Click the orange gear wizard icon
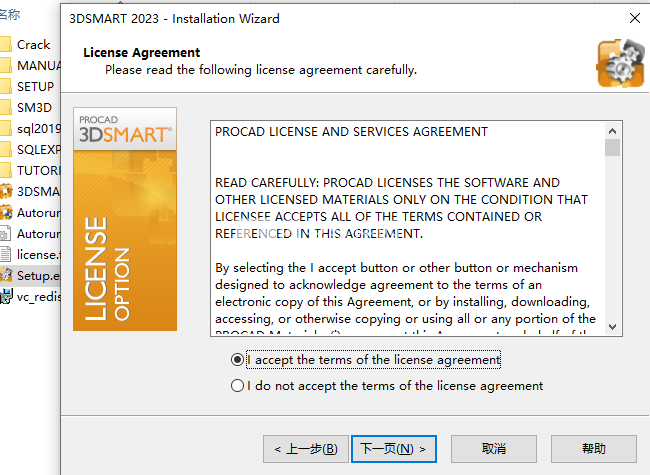The width and height of the screenshot is (650, 475). [621, 63]
